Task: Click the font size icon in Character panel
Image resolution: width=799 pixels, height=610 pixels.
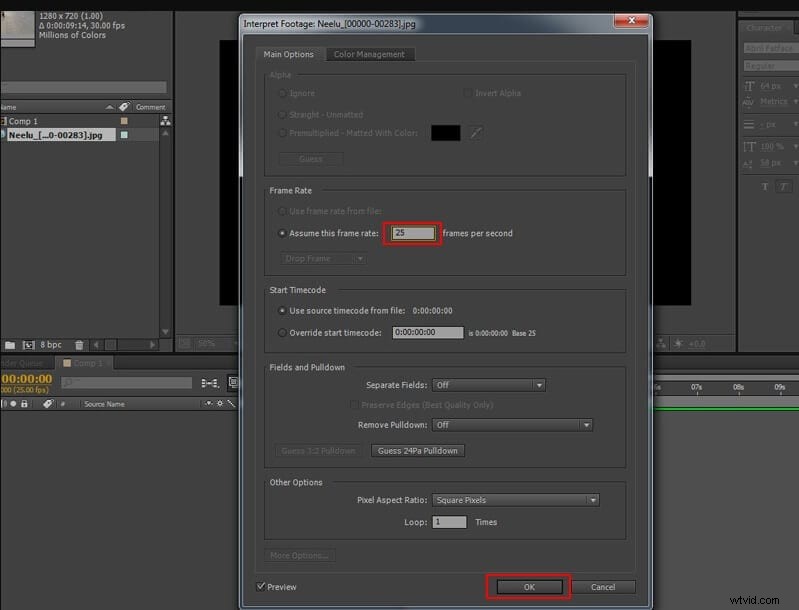Action: [x=749, y=86]
